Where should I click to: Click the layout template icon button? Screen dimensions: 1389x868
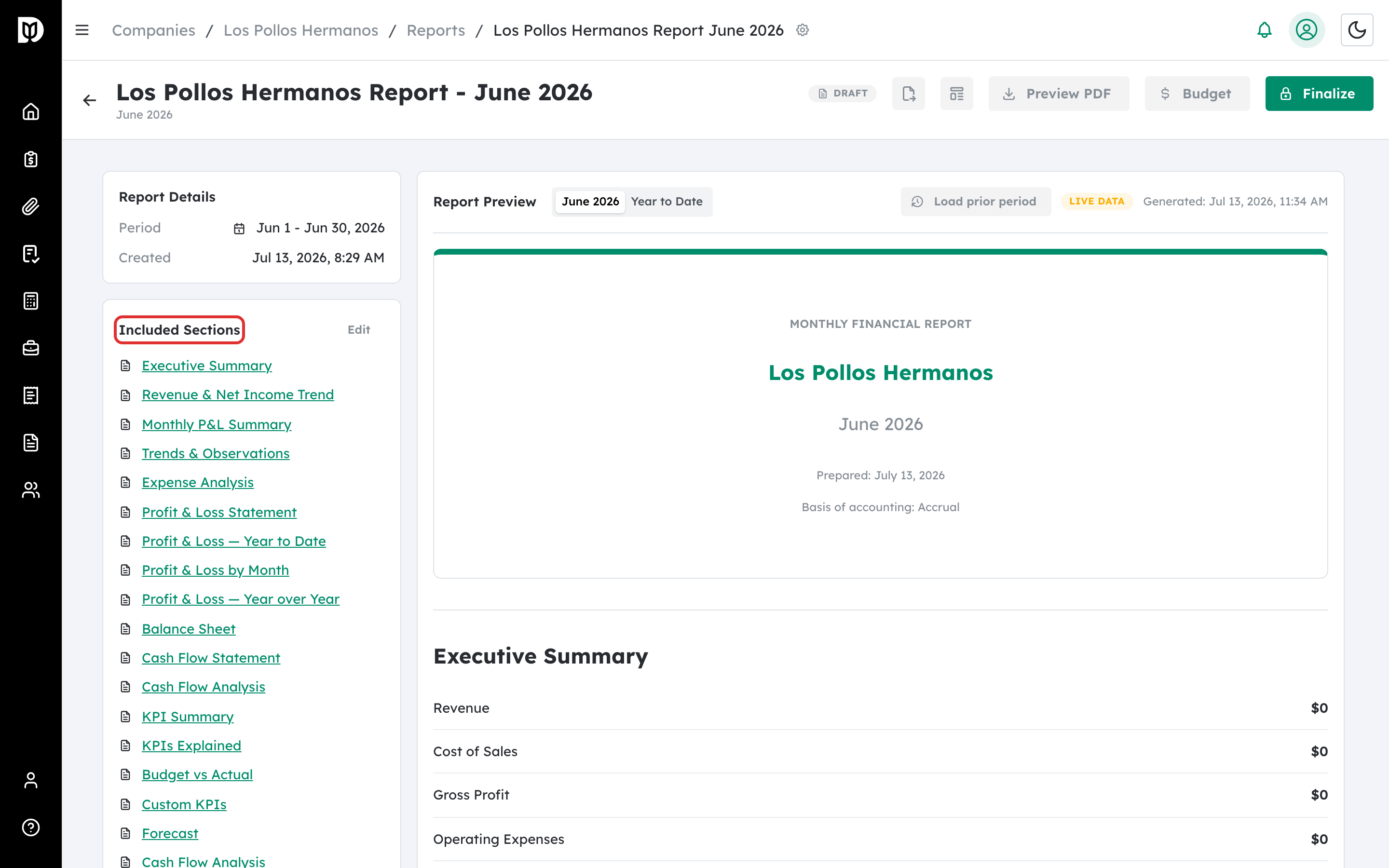tap(956, 94)
